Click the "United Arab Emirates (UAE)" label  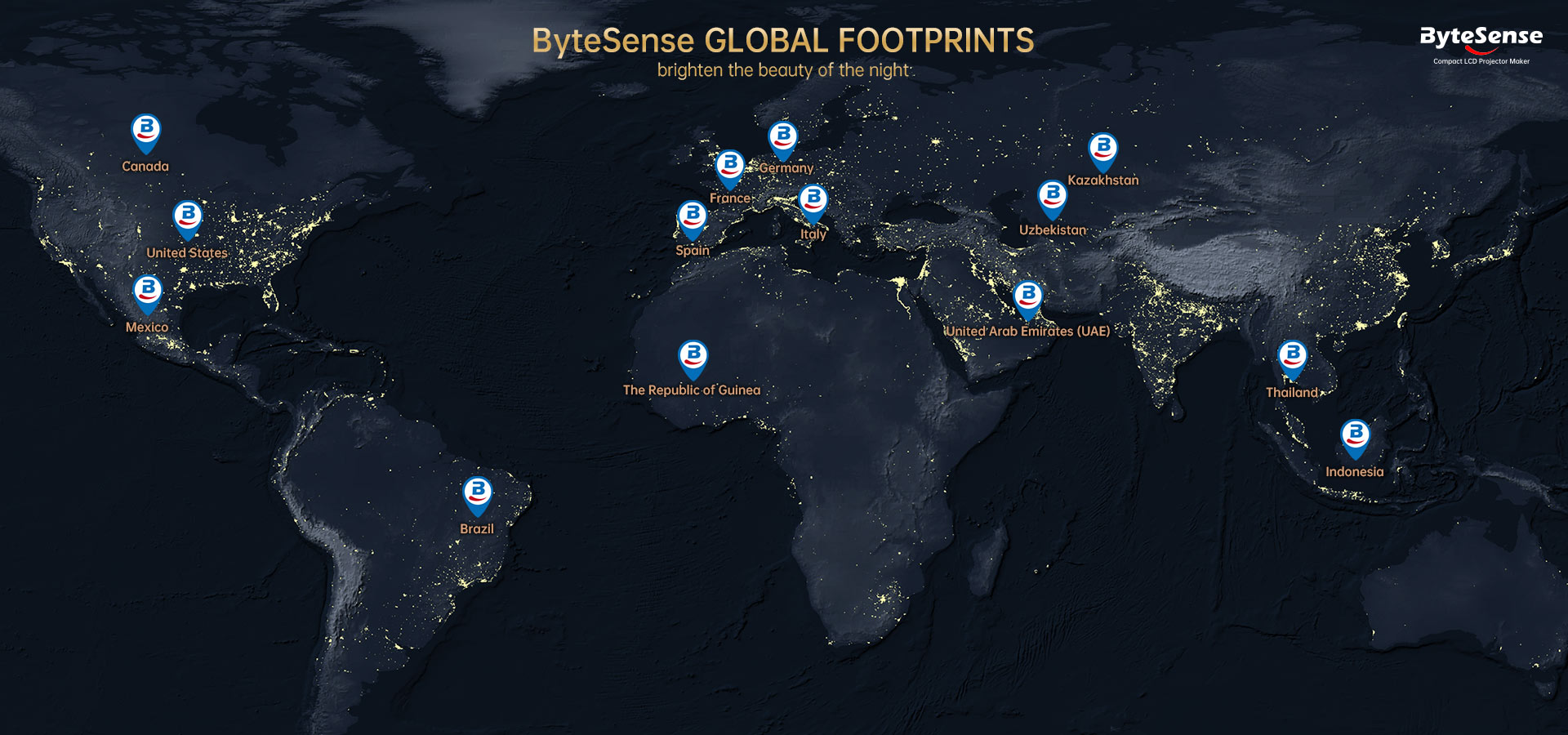1027,332
